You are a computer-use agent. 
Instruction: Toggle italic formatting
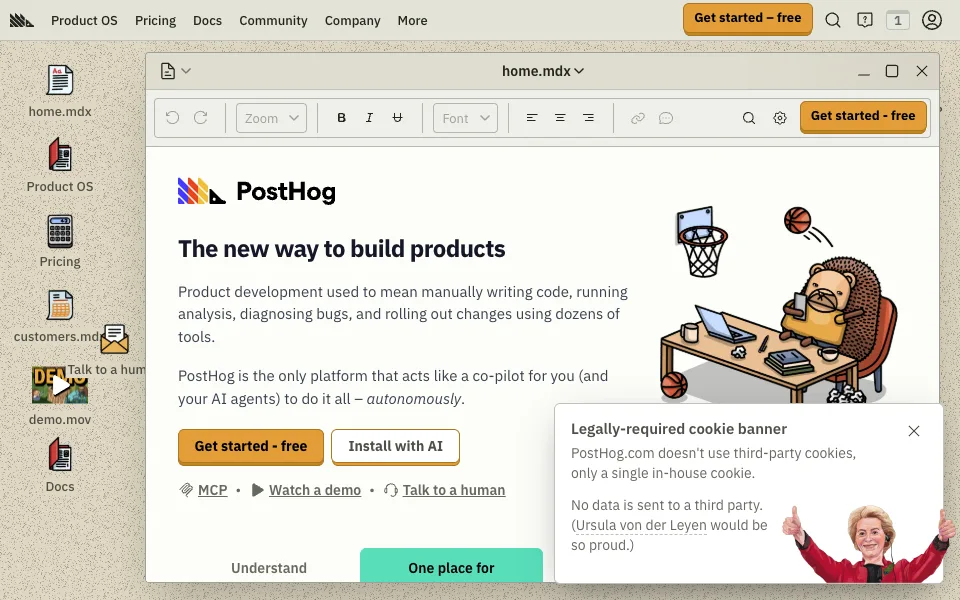[369, 118]
